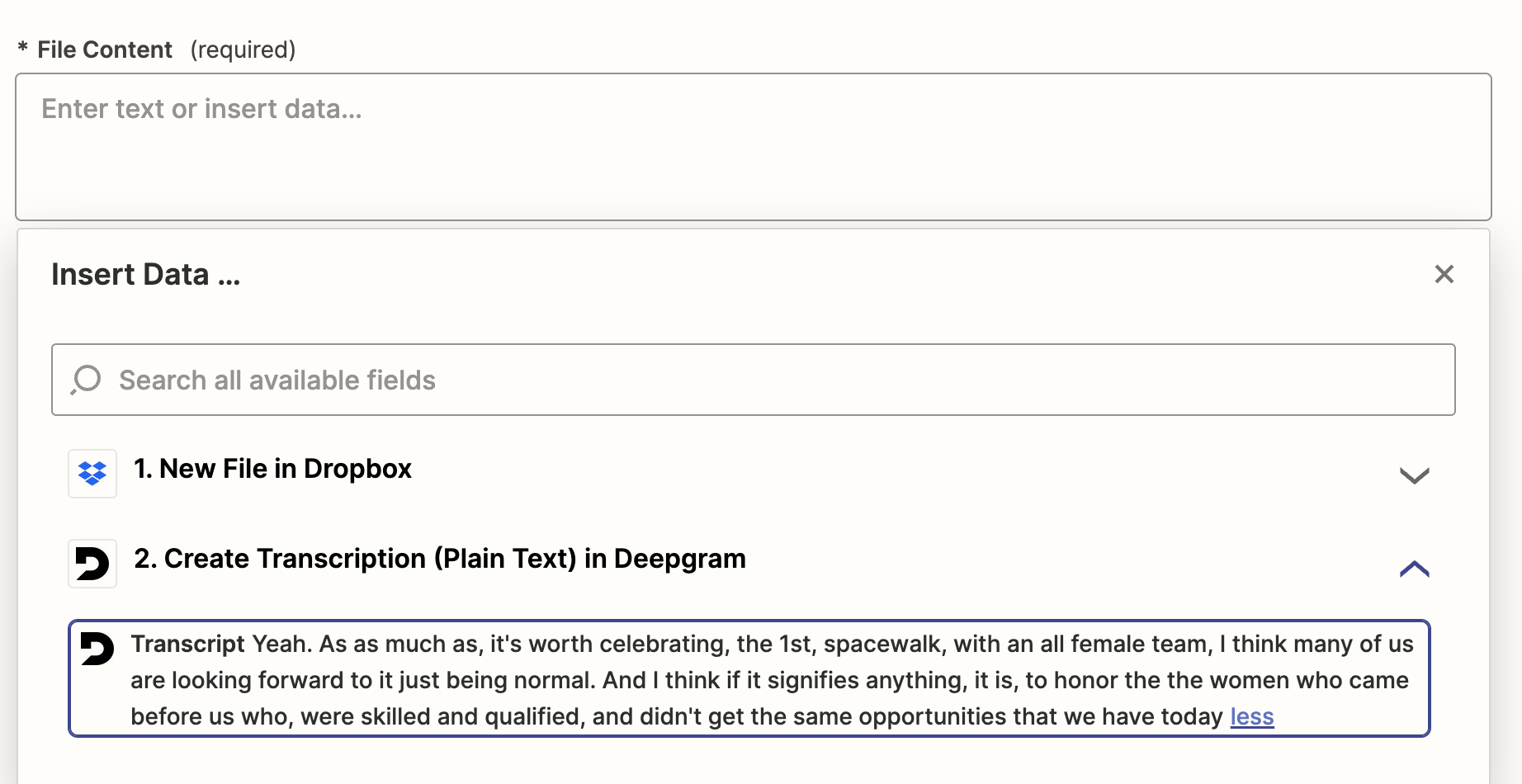The height and width of the screenshot is (784, 1522).
Task: Click the Deepgram logo beside step 2 title
Action: click(92, 564)
